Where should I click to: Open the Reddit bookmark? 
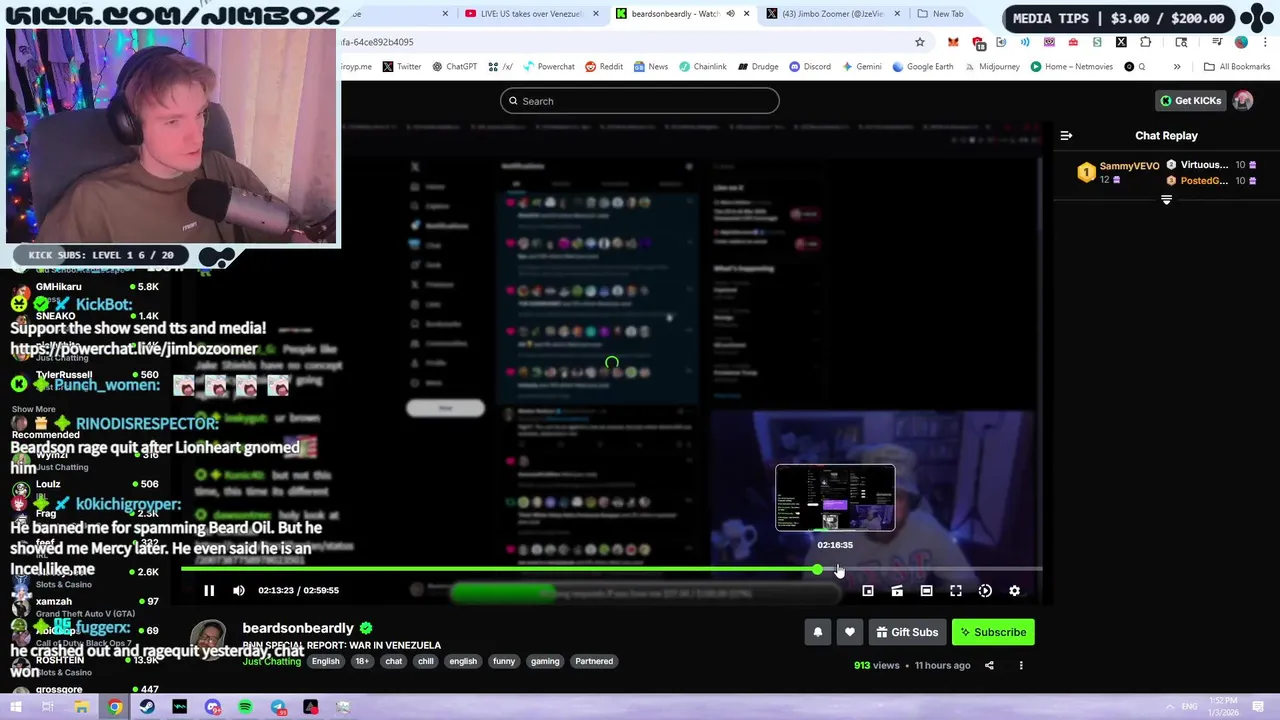coord(604,67)
